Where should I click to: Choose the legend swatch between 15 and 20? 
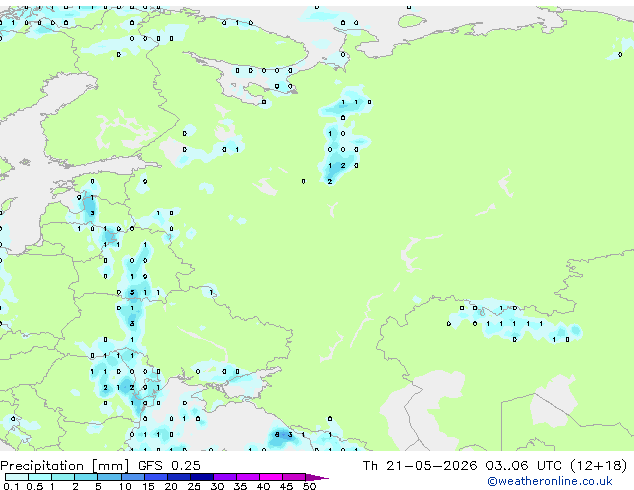click(155, 477)
